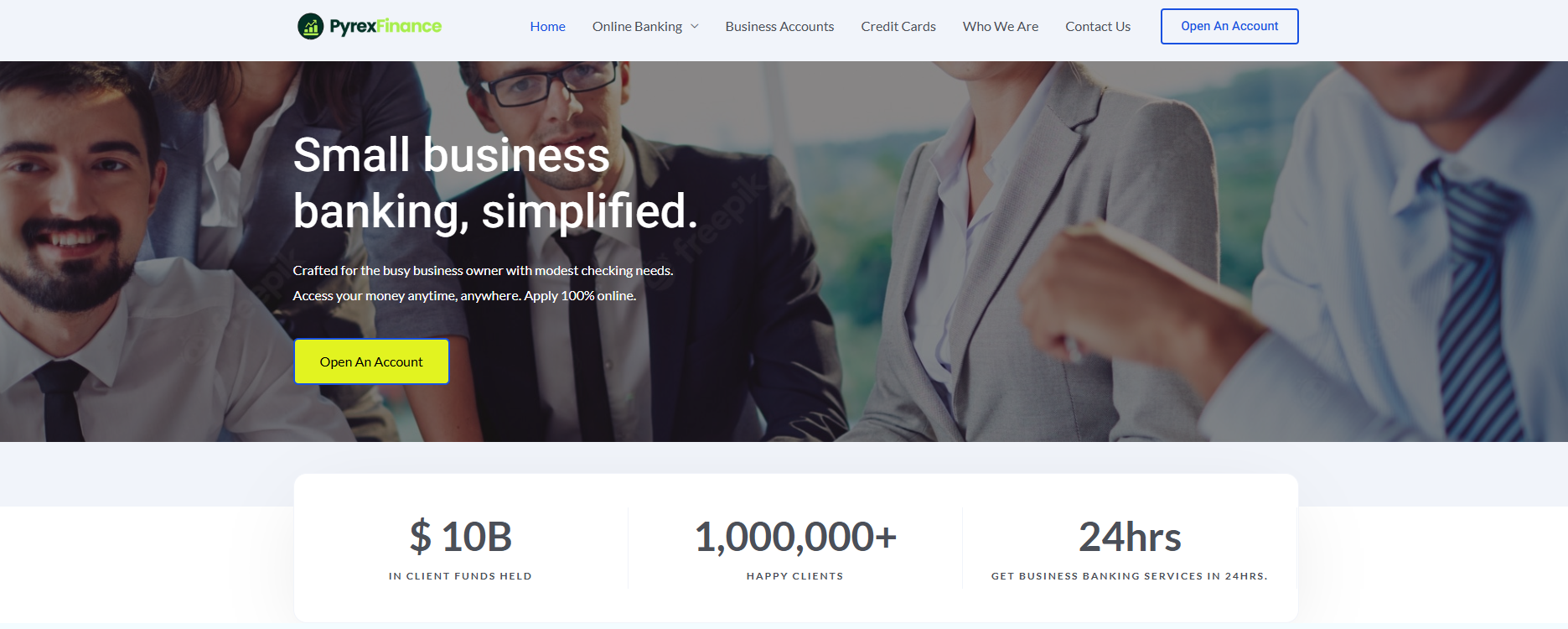Click the PyrexFinance chart logo icon
Image resolution: width=1568 pixels, height=629 pixels.
pyautogui.click(x=310, y=26)
